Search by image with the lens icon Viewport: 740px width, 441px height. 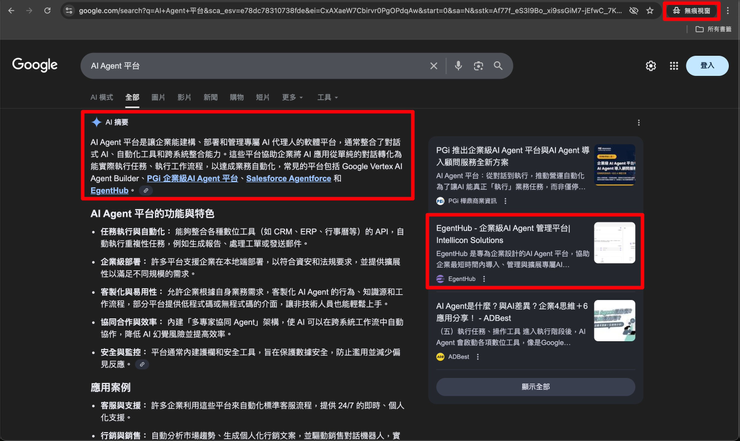478,66
